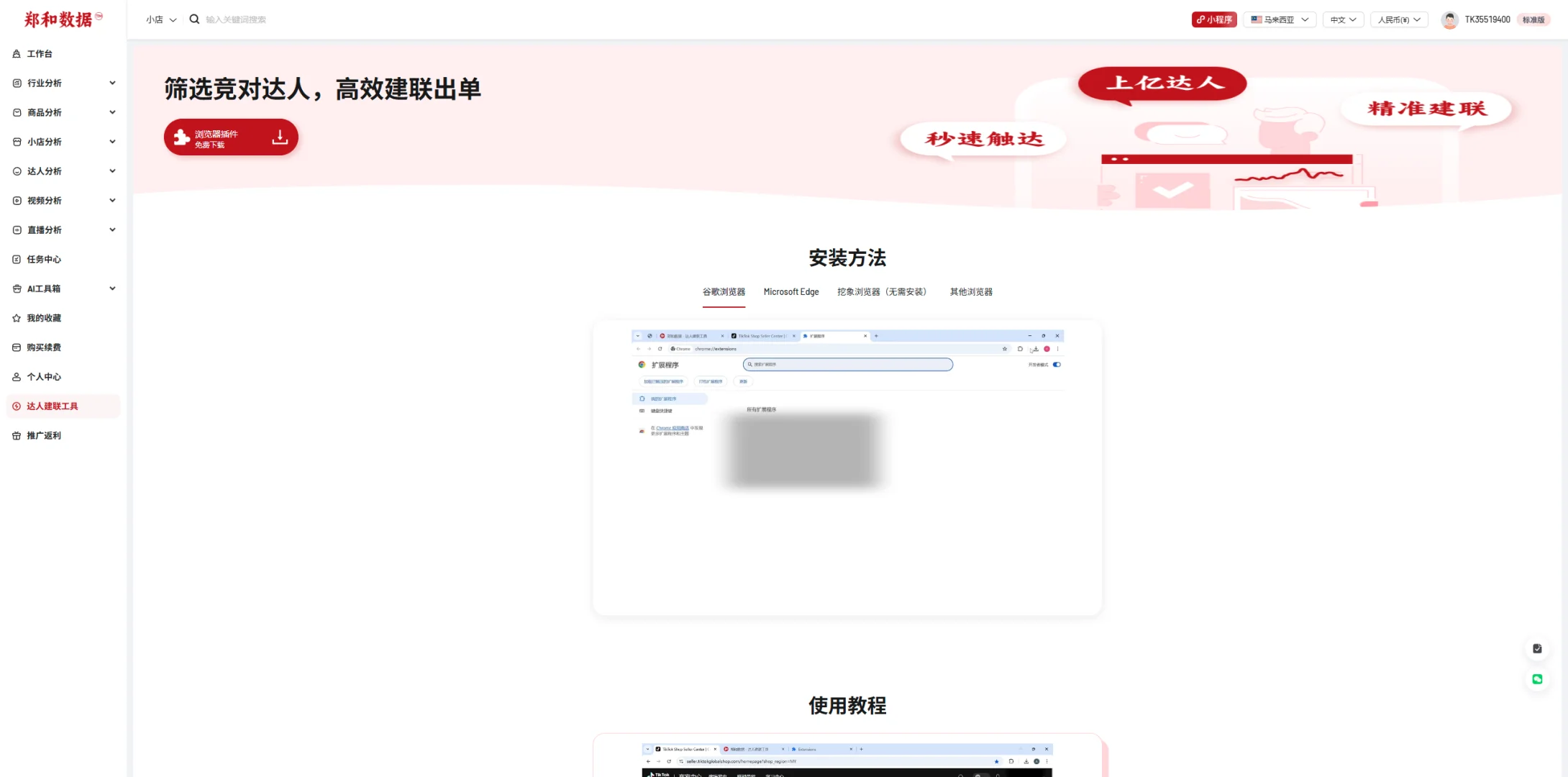
Task: Click the 达人建联工具 tool icon
Action: click(17, 406)
